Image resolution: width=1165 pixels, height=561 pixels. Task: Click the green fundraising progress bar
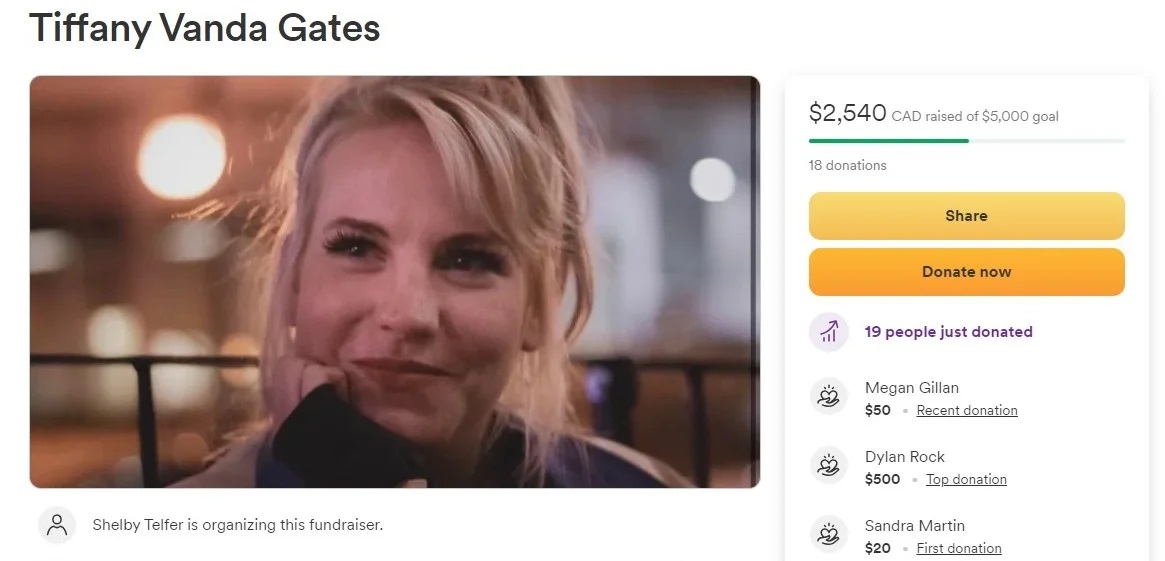point(967,140)
